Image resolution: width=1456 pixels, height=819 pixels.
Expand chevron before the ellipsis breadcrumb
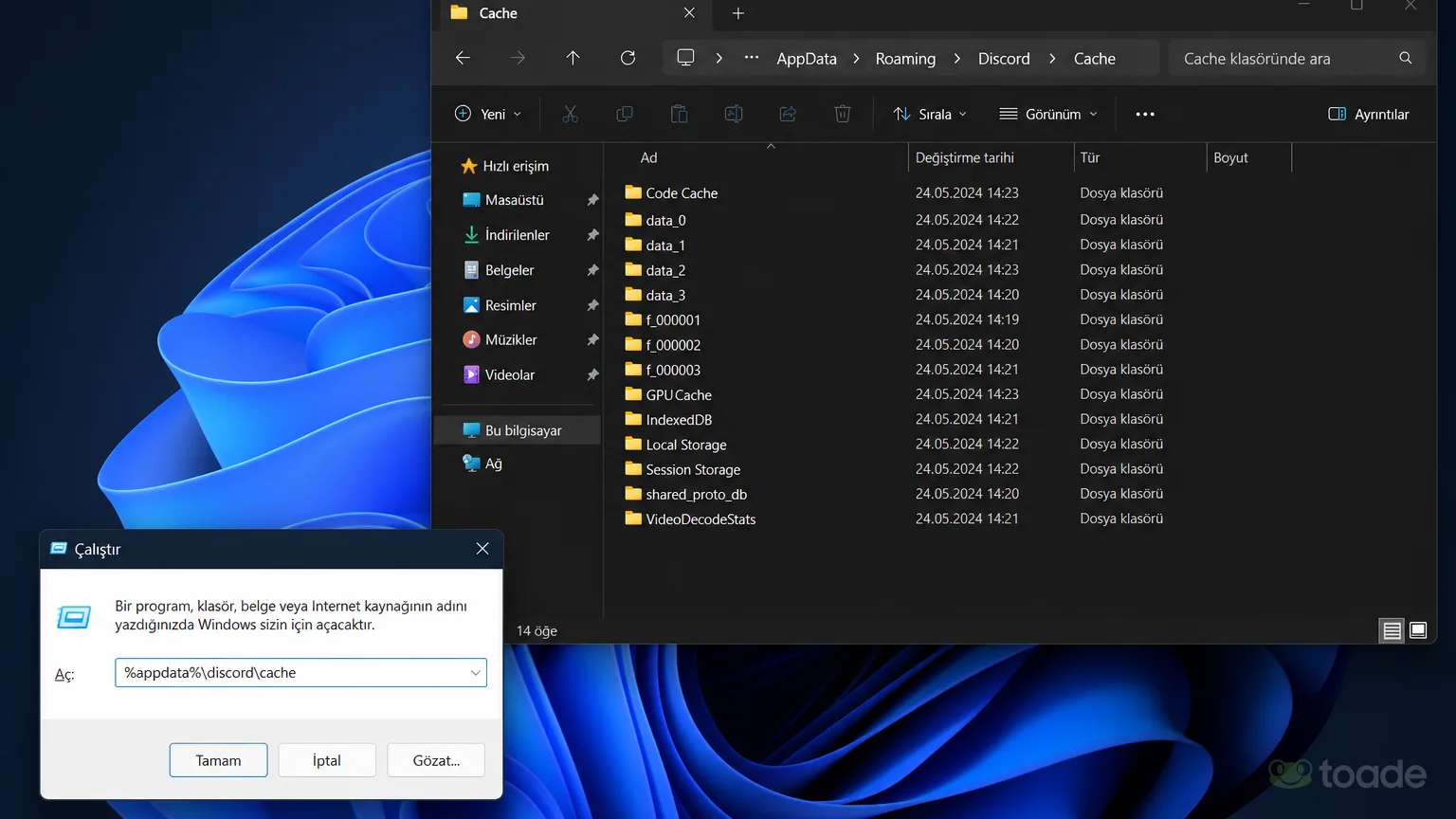click(719, 58)
